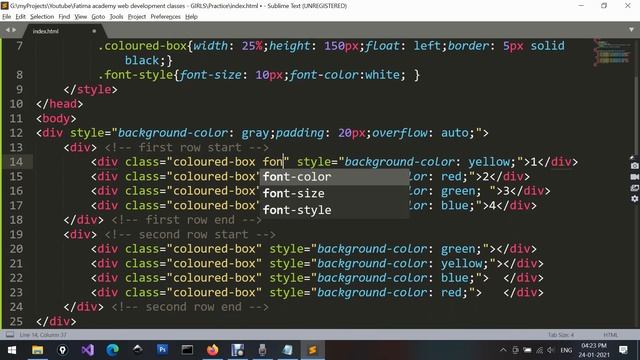640x360 pixels.
Task: Take screenshot with recorder camera icon
Action: [x=634, y=166]
